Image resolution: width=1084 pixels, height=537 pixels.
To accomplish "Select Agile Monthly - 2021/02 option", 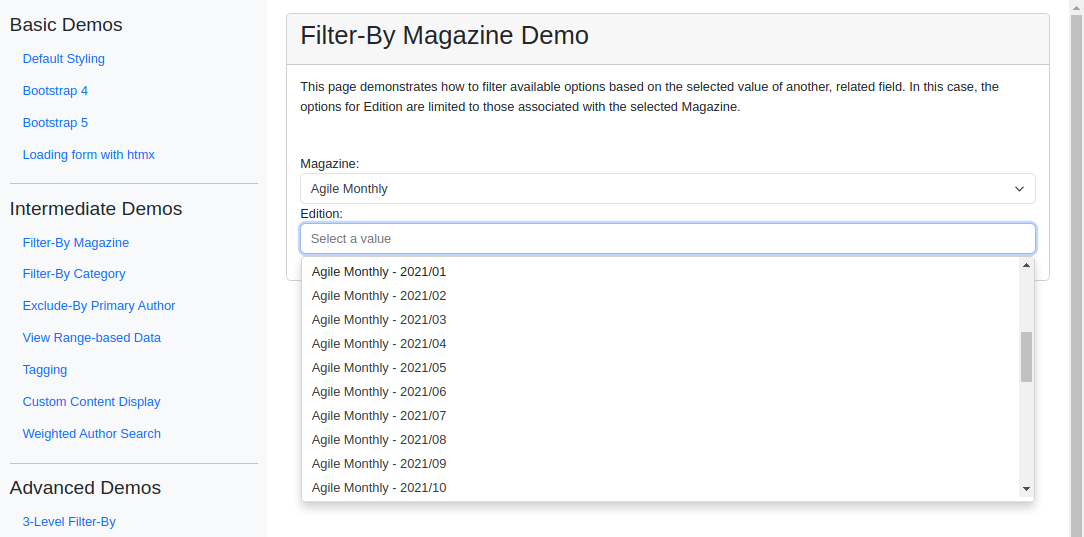I will pos(661,296).
